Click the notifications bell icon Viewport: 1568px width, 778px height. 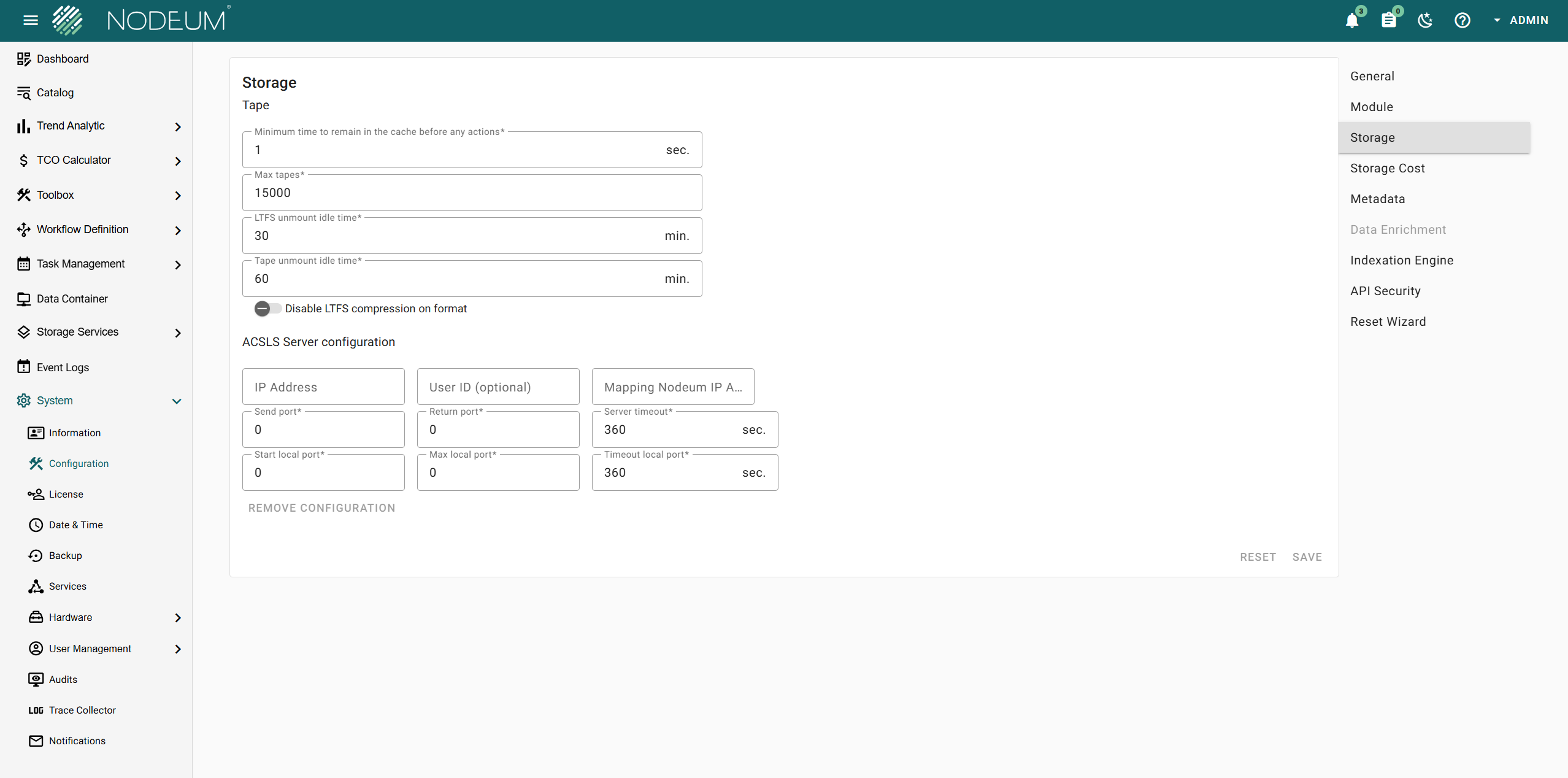[1351, 21]
